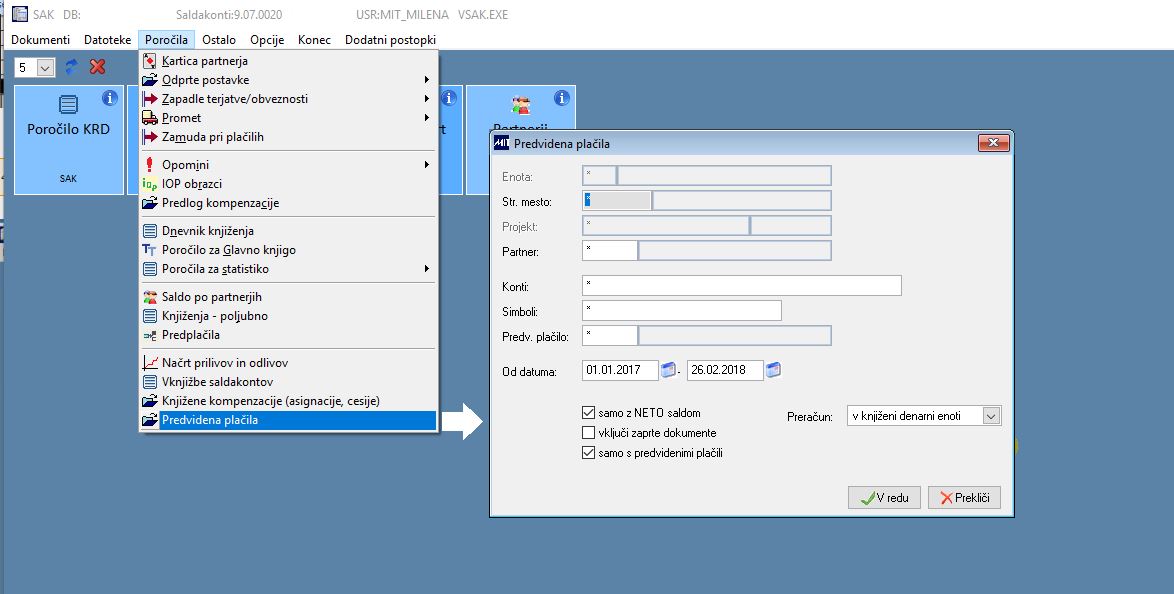Open the Dokumenti menu
1174x594 pixels.
[40, 40]
